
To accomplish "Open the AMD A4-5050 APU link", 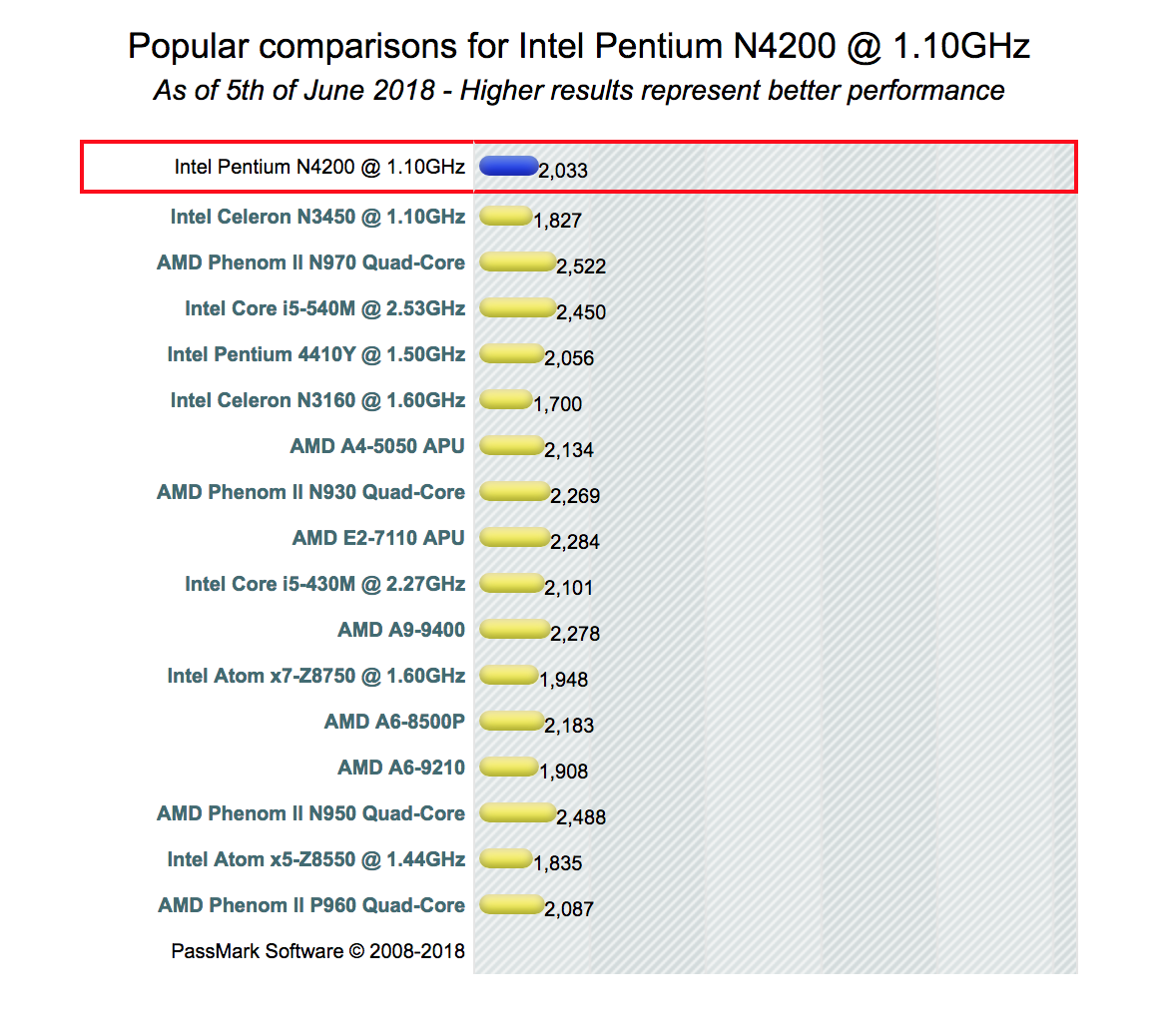I will pos(377,446).
